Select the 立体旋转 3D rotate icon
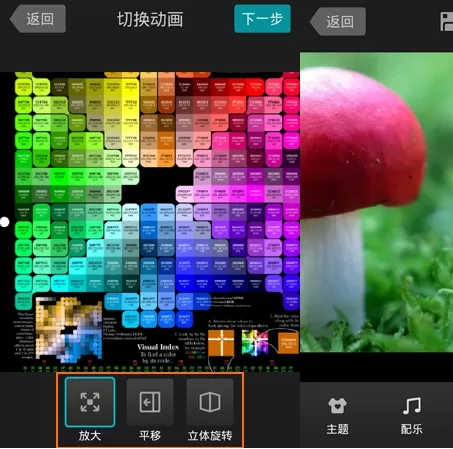The image size is (453, 449). [x=210, y=402]
